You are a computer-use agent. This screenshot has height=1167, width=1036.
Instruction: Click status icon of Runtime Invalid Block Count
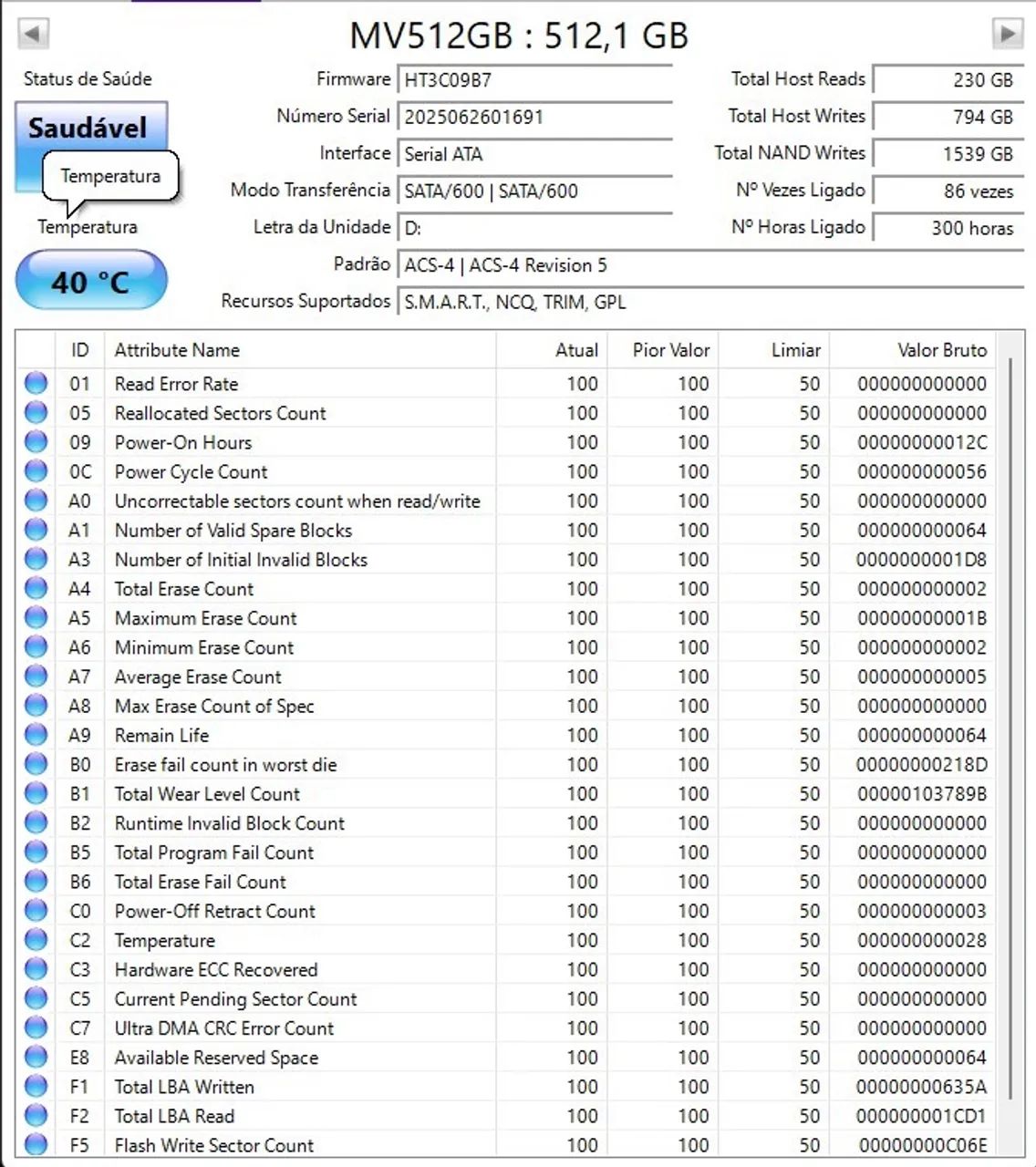coord(36,822)
